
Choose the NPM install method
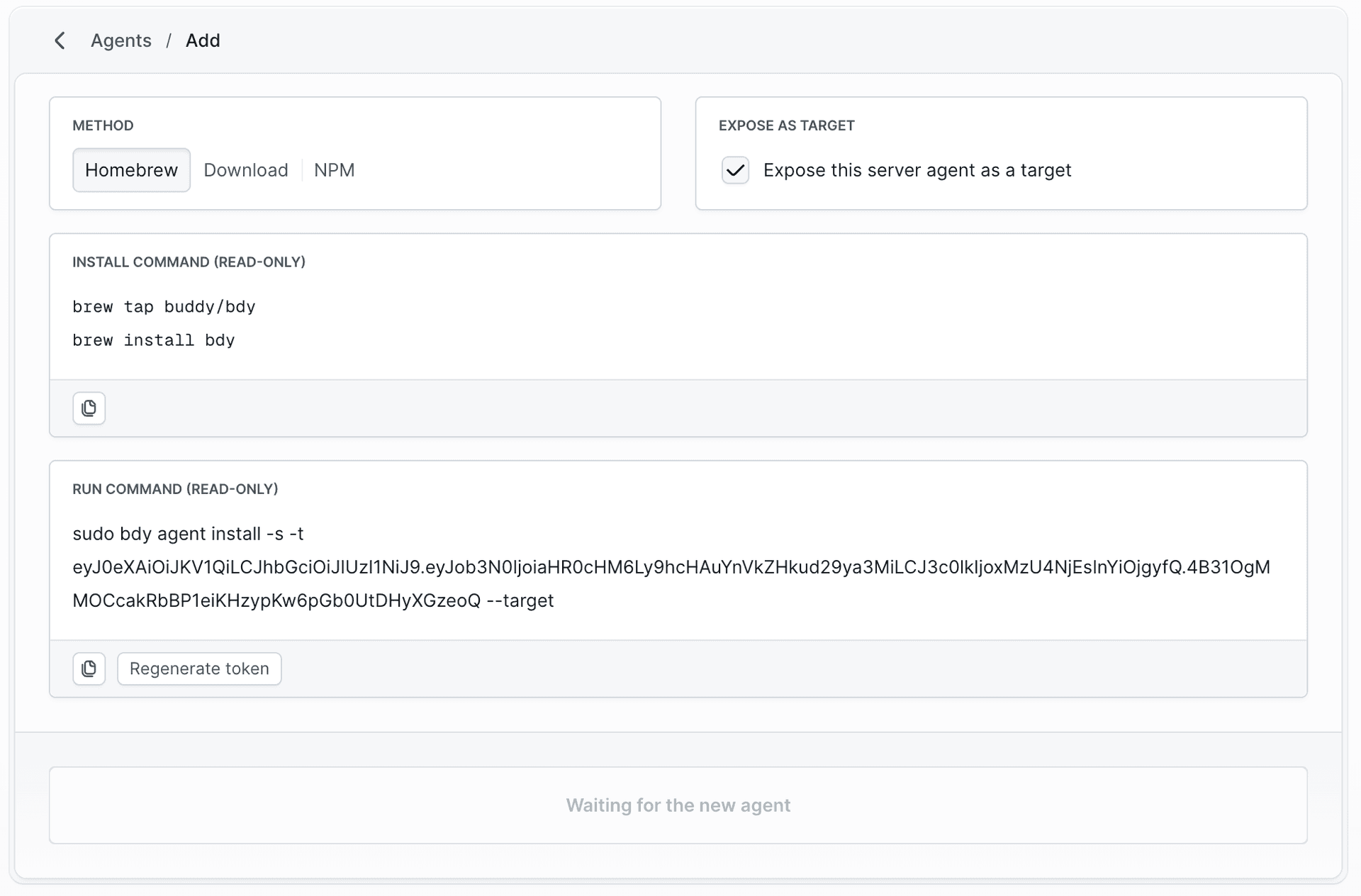[x=334, y=170]
